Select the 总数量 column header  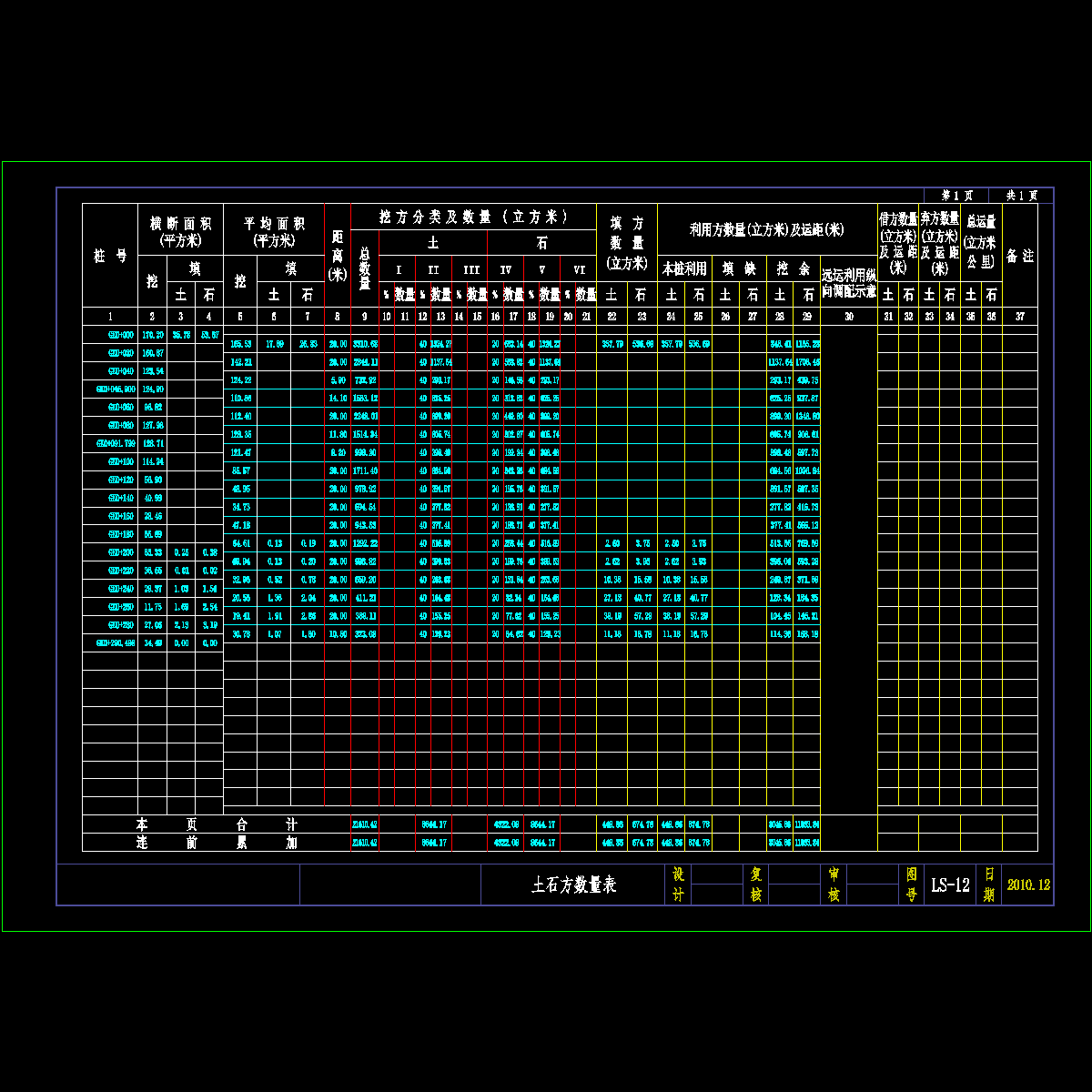[365, 268]
